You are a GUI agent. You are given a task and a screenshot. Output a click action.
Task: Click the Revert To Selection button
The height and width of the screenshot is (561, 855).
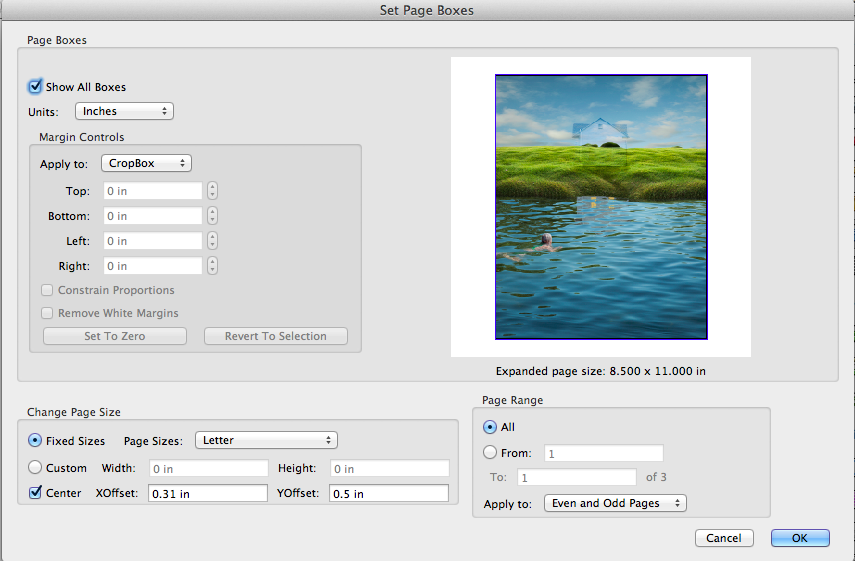pos(276,336)
